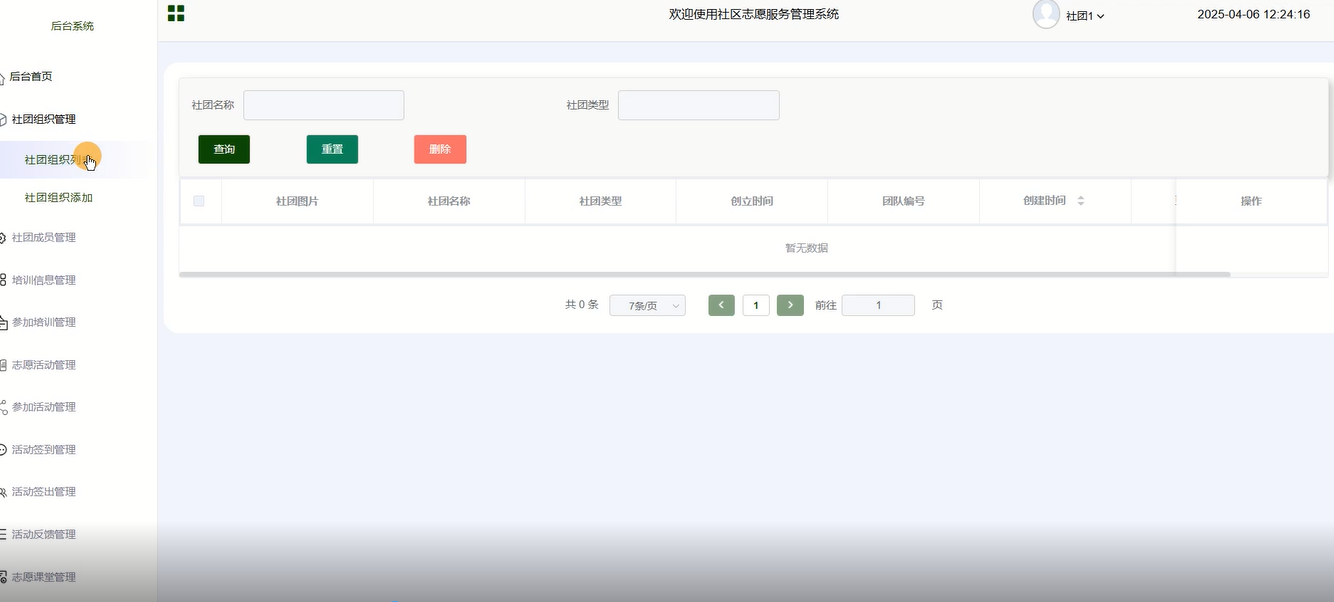This screenshot has height=602, width=1334.
Task: Open 社团组织添加 submenu item
Action: point(59,198)
